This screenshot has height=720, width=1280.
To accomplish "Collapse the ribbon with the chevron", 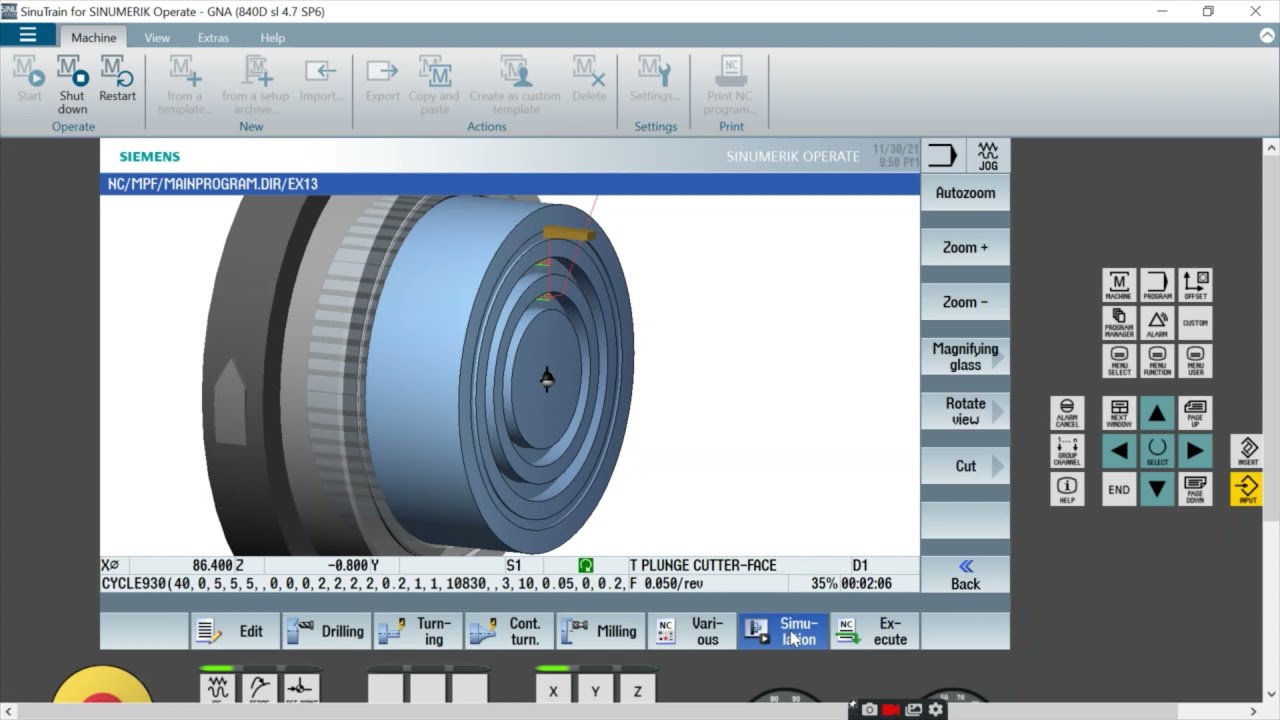I will tap(1266, 35).
